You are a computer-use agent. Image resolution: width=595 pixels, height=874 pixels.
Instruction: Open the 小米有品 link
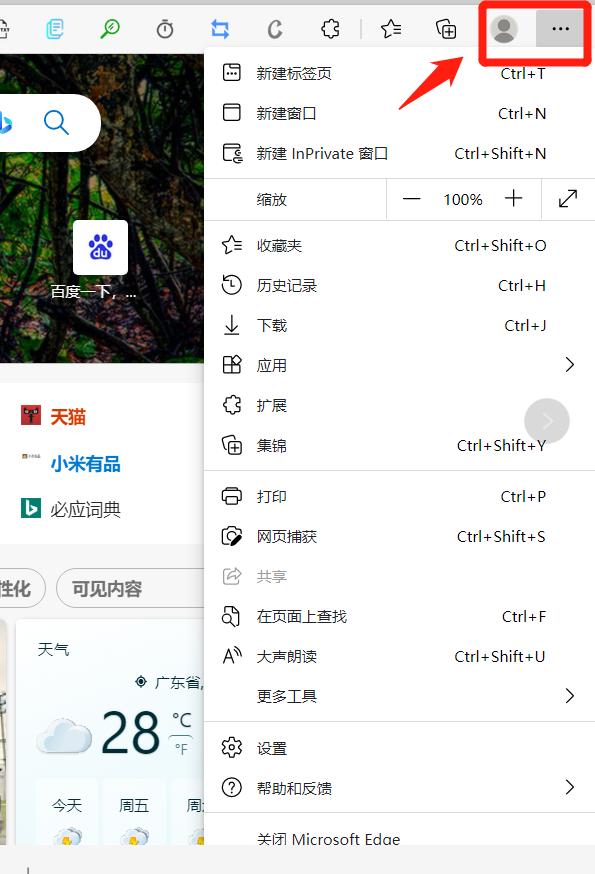[85, 464]
